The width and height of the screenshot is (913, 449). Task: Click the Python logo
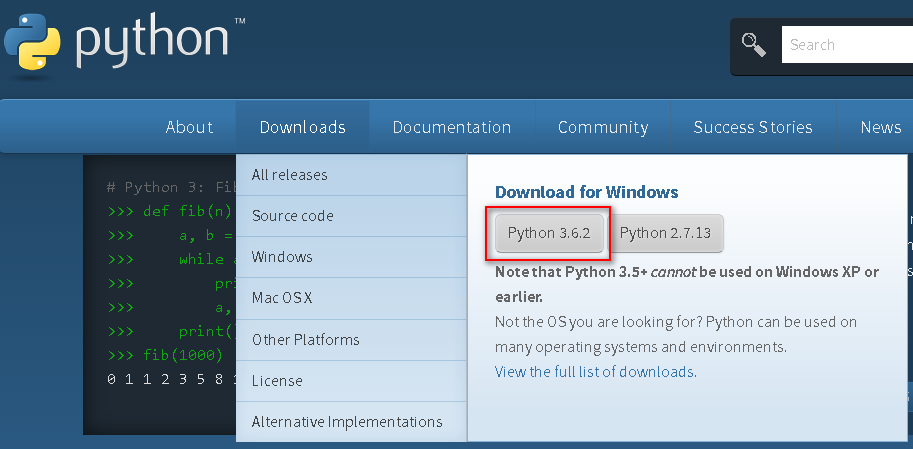click(124, 43)
